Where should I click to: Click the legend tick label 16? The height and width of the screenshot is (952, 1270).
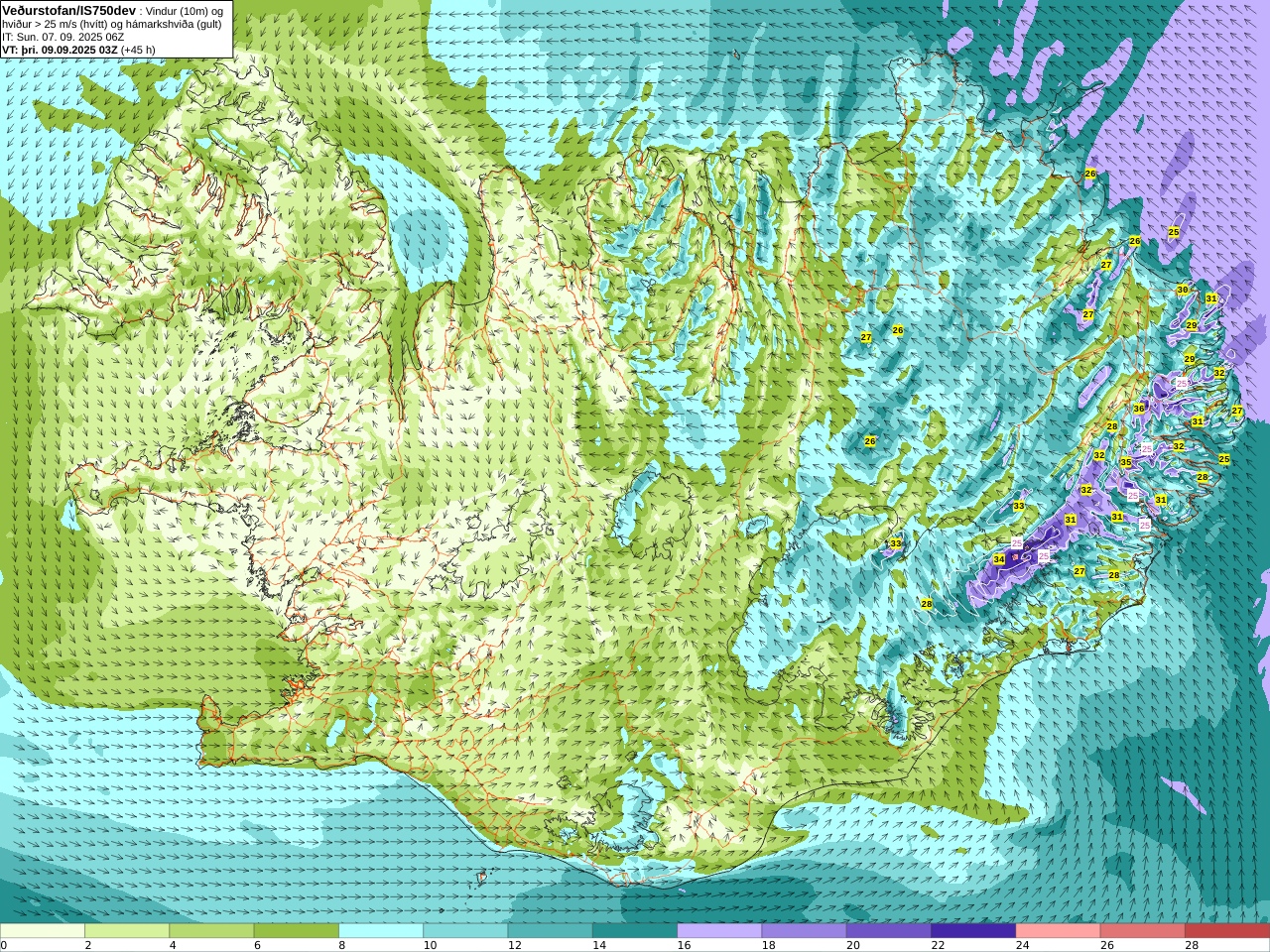point(683,945)
